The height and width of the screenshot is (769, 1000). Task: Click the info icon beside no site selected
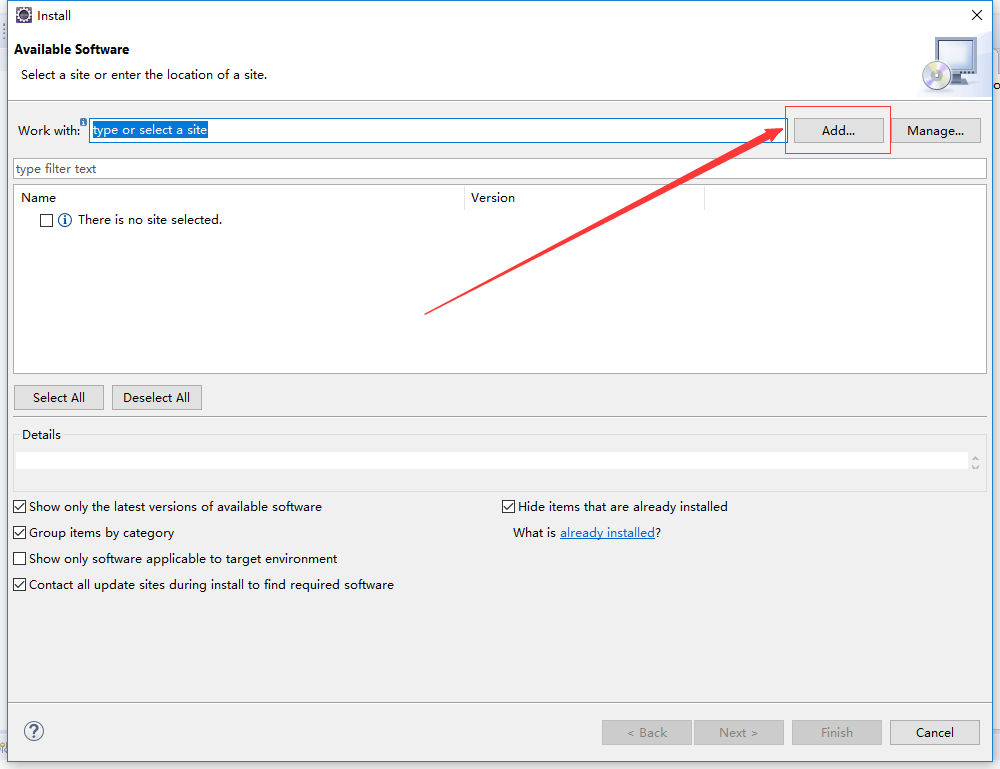tap(65, 220)
